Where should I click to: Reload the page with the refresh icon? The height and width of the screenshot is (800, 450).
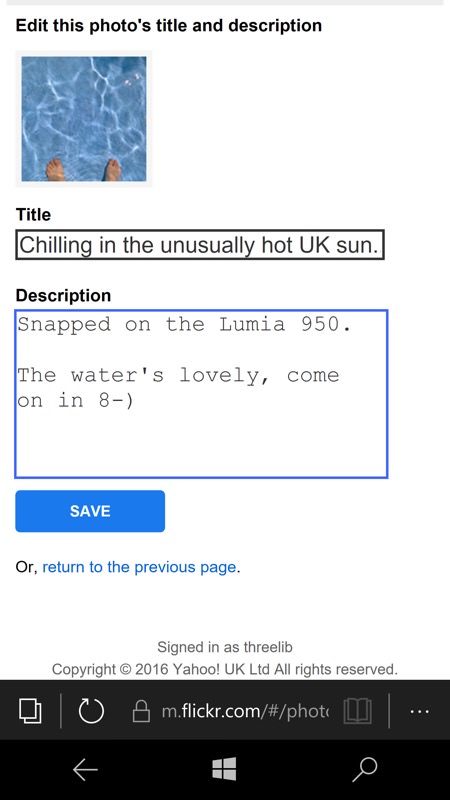pyautogui.click(x=91, y=711)
